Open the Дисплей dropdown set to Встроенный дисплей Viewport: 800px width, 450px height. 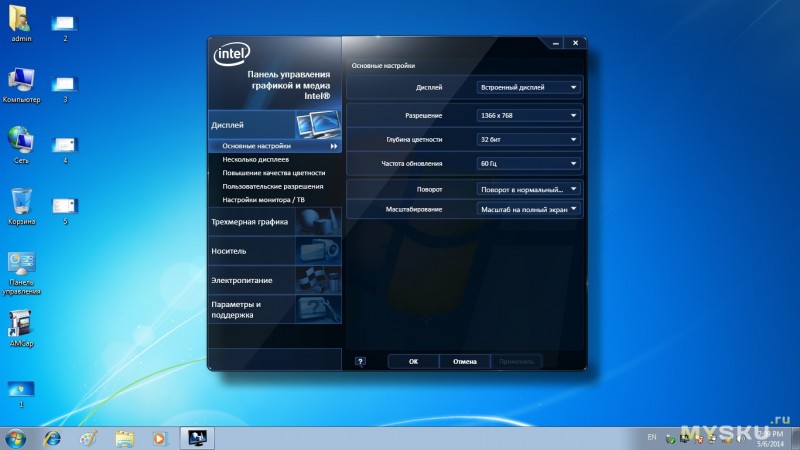point(529,87)
